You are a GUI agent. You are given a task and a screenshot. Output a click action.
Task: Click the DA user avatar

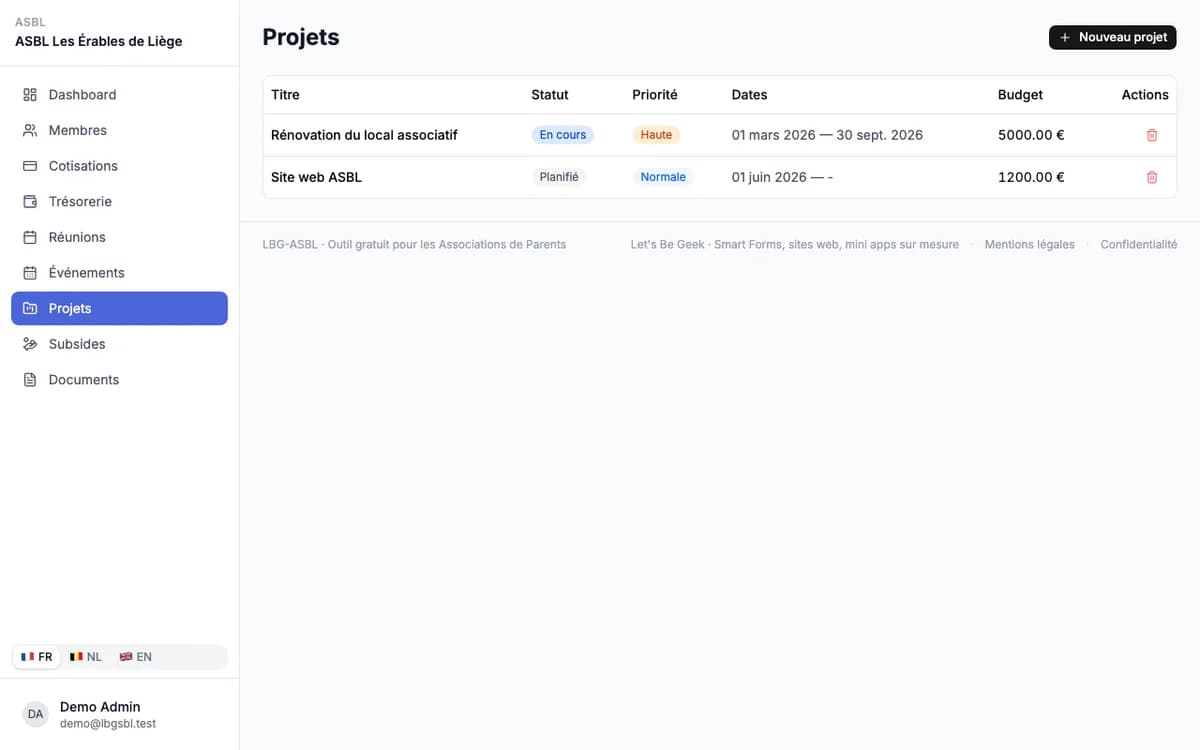pos(36,714)
